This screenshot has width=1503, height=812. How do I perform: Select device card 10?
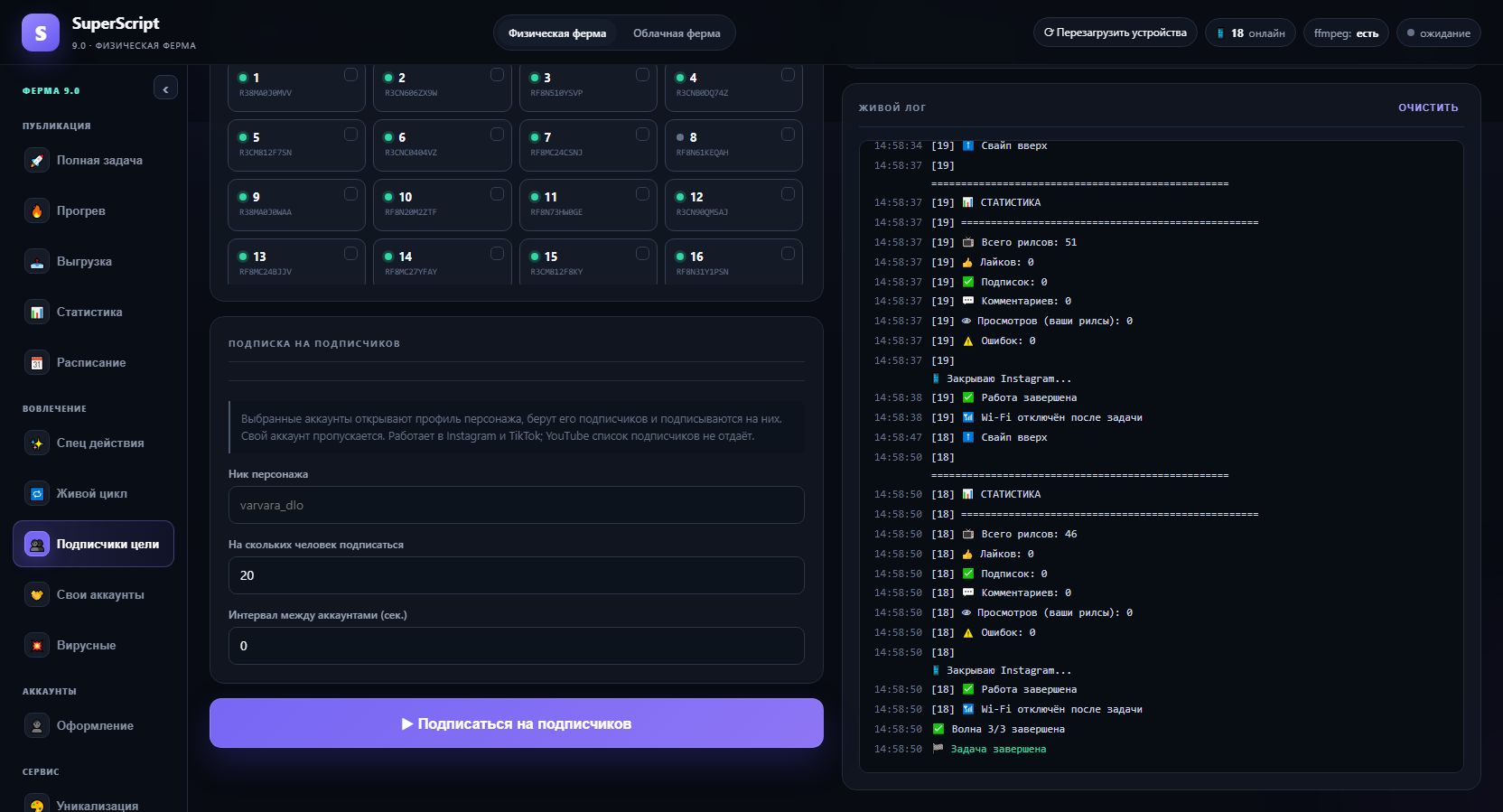[x=443, y=205]
